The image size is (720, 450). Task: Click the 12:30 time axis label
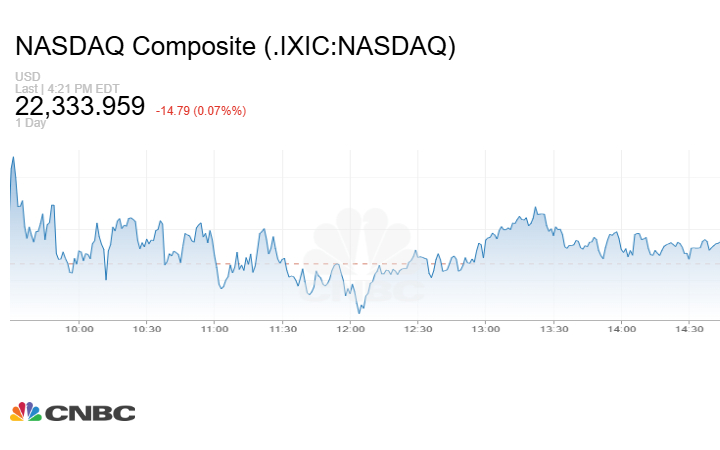418,329
